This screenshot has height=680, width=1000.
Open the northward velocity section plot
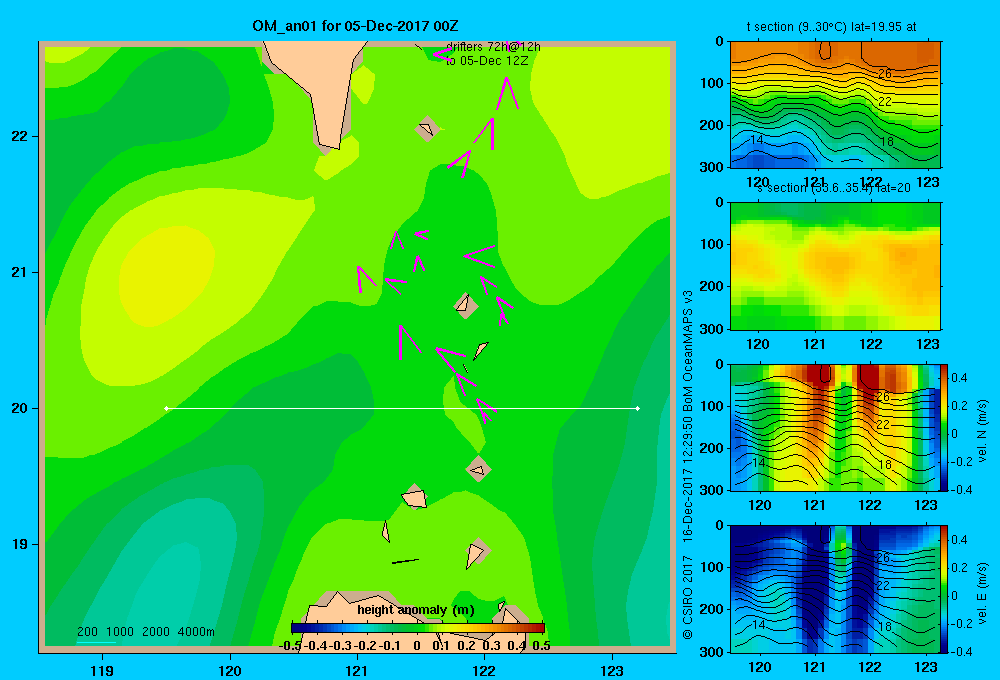tap(835, 427)
